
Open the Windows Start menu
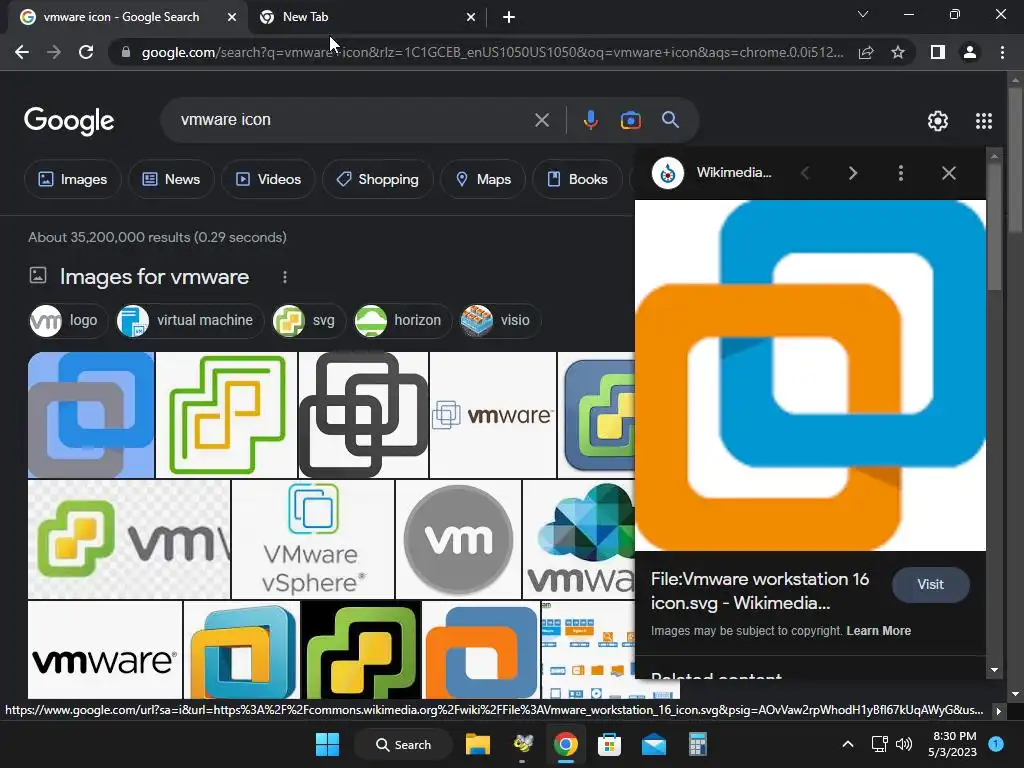(327, 744)
